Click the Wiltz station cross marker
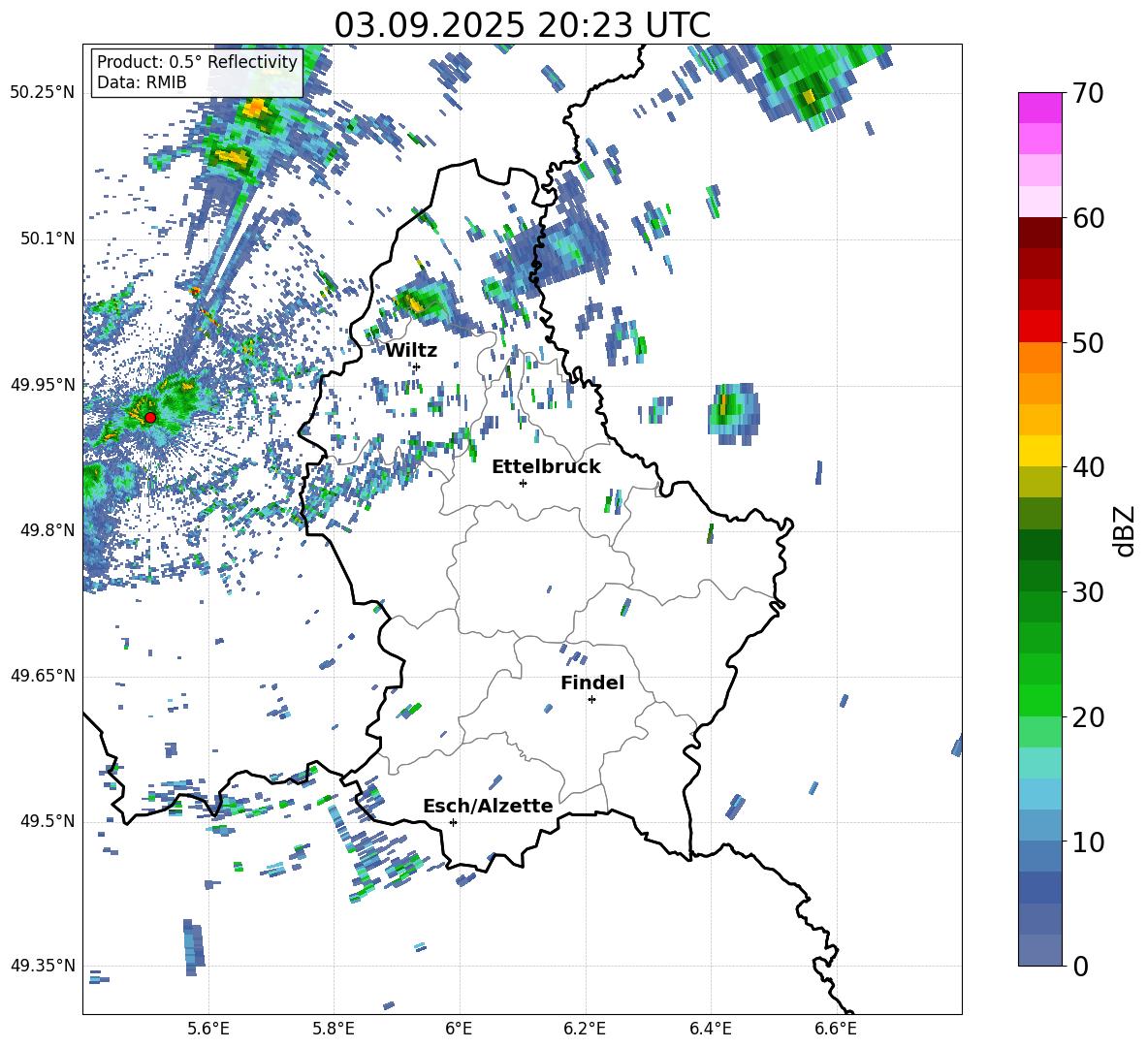 point(417,366)
